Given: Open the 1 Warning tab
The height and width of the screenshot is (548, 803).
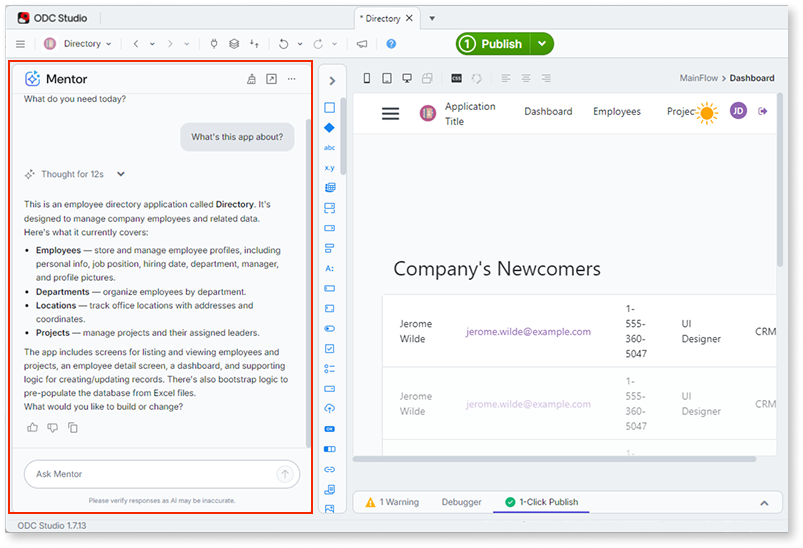Looking at the screenshot, I should tap(392, 502).
